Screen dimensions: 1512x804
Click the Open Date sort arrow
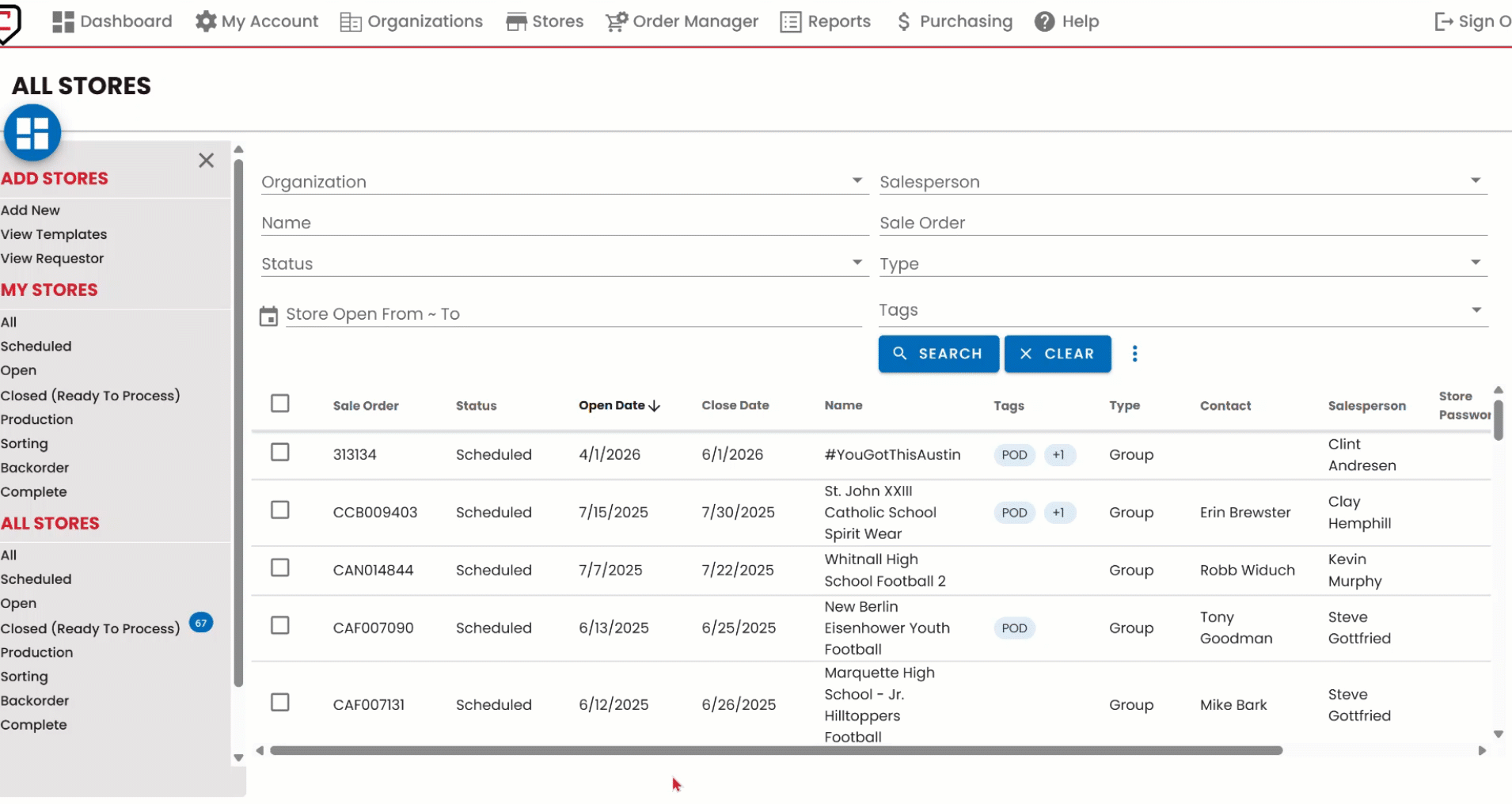655,406
